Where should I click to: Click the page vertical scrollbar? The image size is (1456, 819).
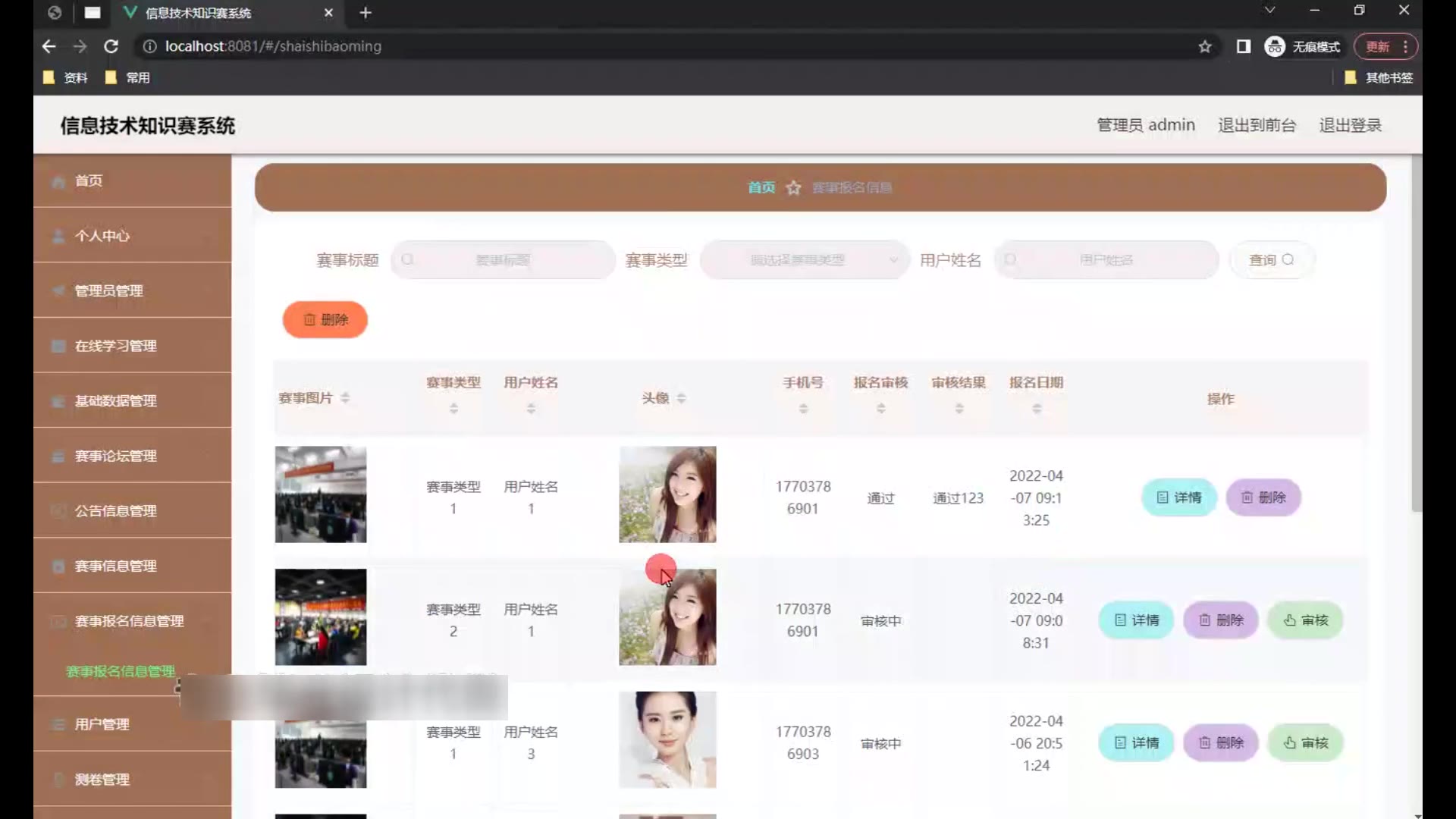1416,334
